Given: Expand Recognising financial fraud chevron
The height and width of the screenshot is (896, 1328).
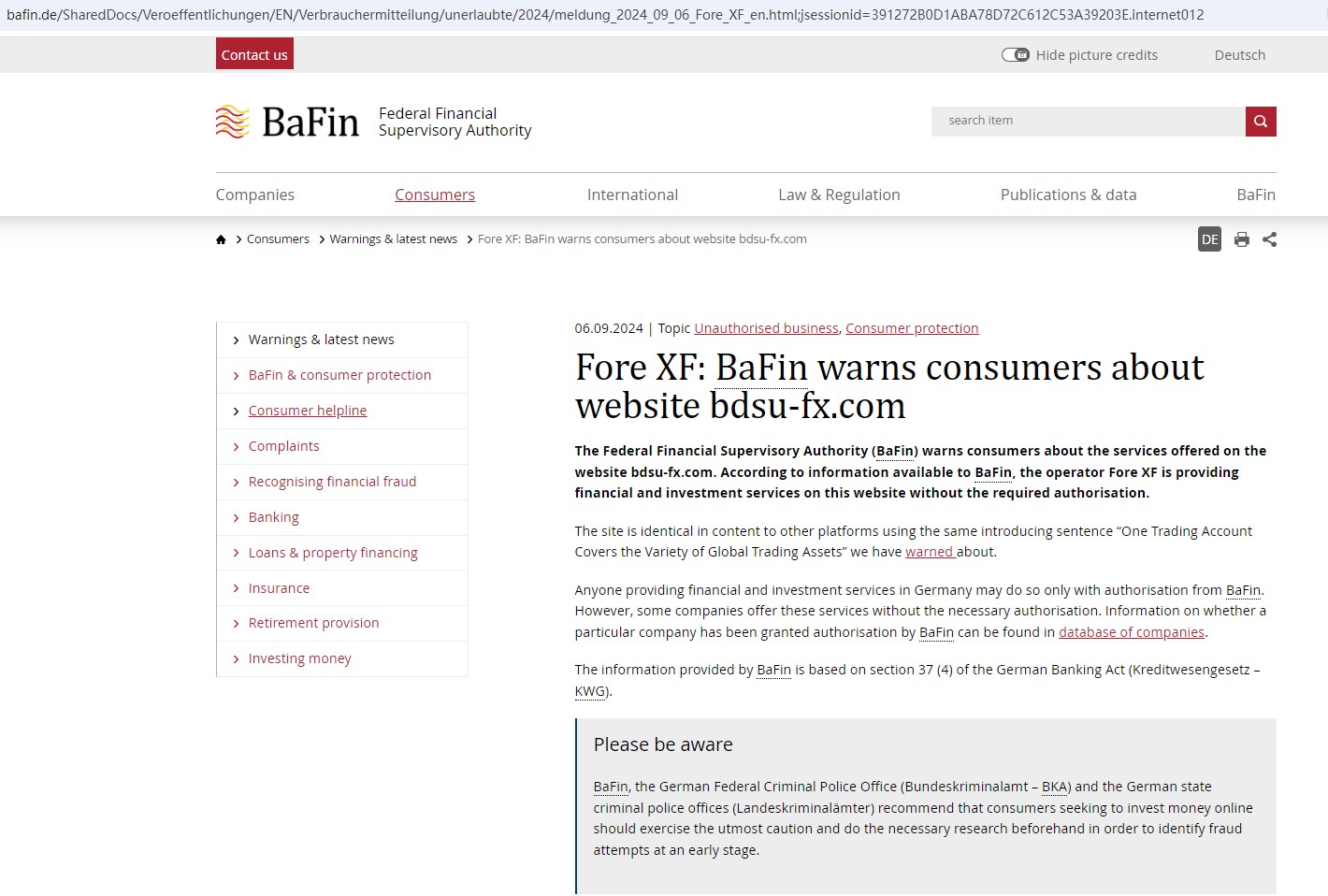Looking at the screenshot, I should [x=236, y=483].
